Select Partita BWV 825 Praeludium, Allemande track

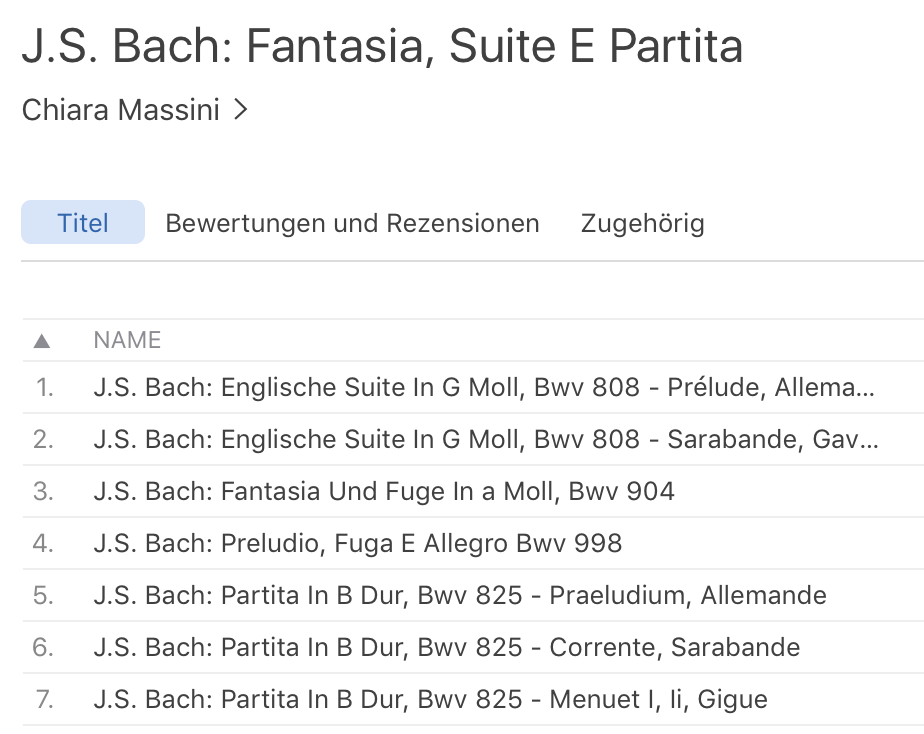(459, 595)
